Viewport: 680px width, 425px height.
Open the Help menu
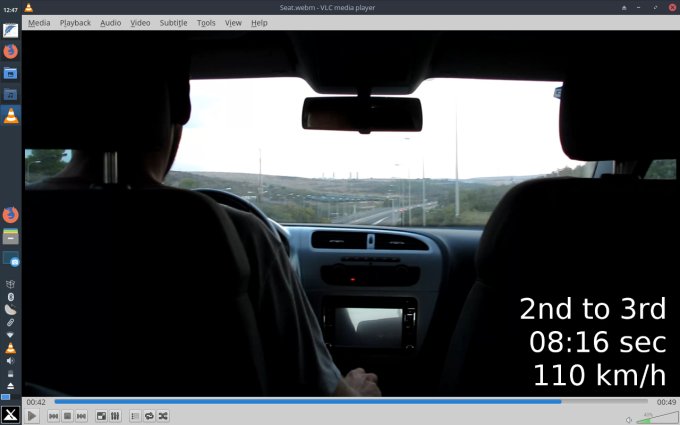(x=259, y=23)
